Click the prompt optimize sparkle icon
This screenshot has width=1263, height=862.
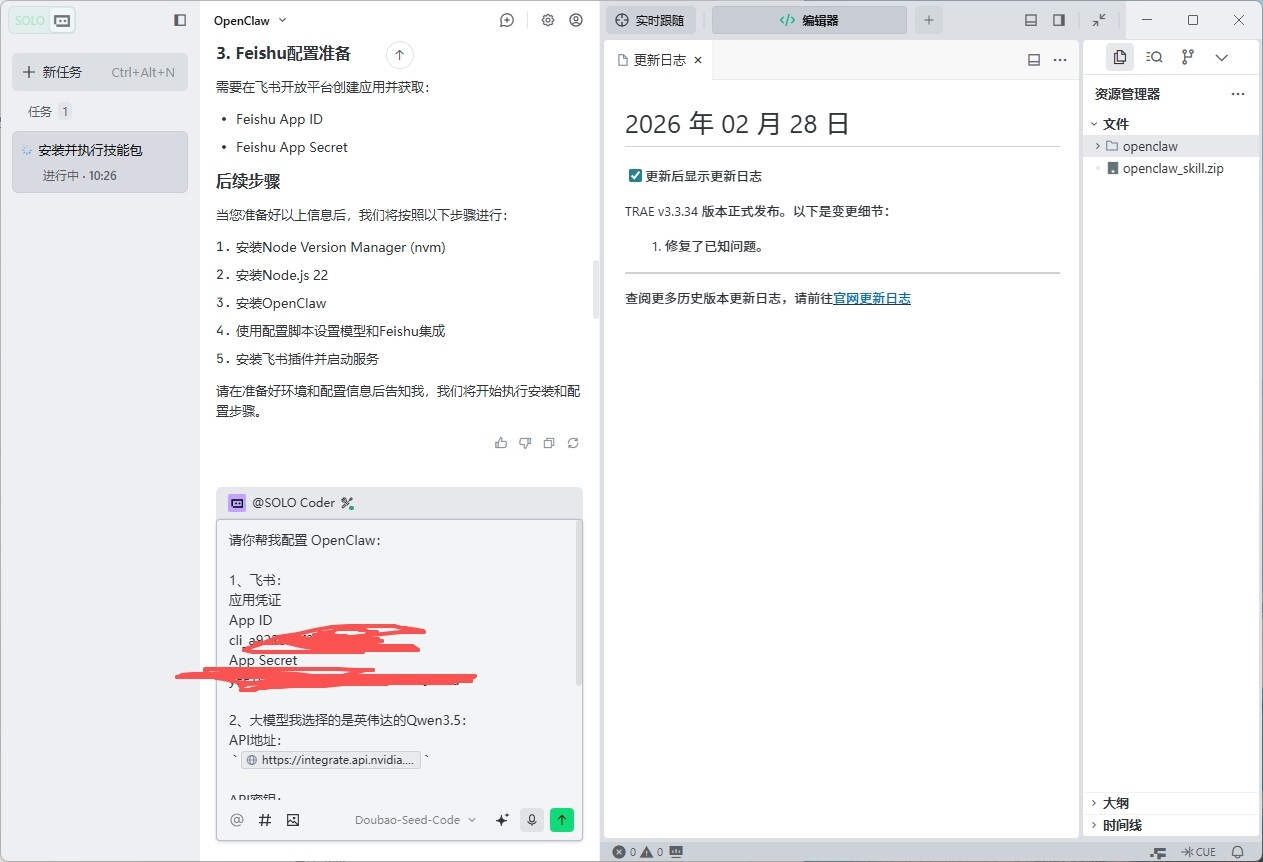(501, 820)
